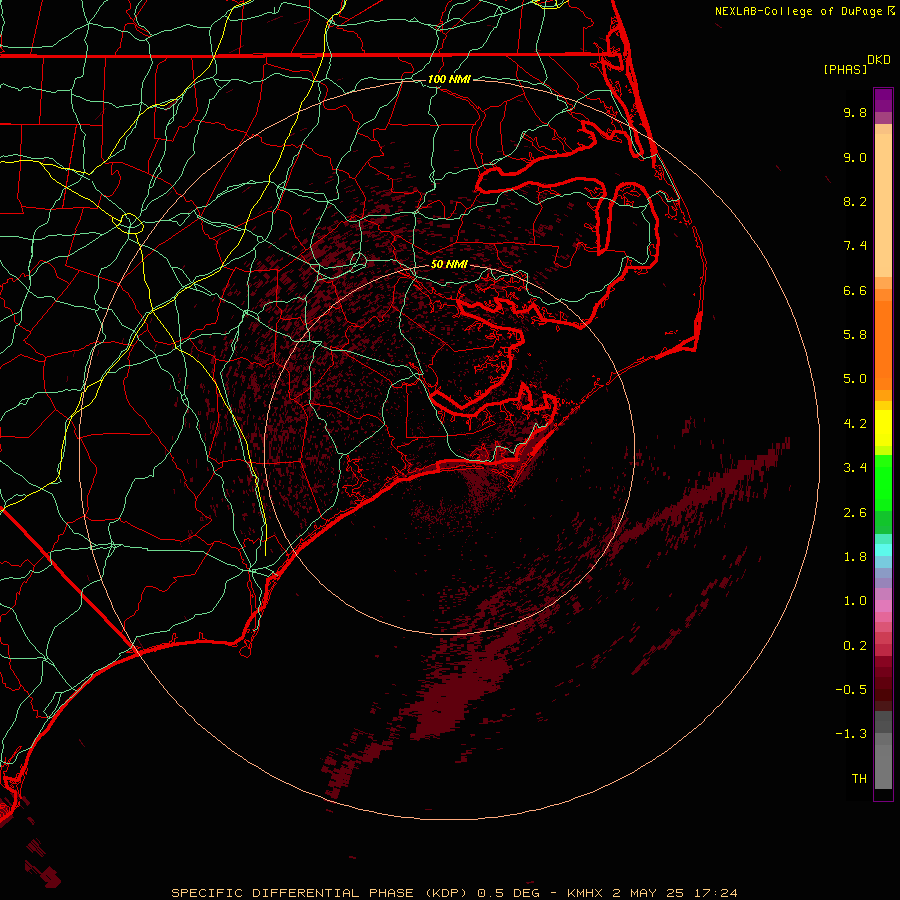The image size is (900, 900).
Task: Click the 3.4 legend value
Action: tap(855, 468)
